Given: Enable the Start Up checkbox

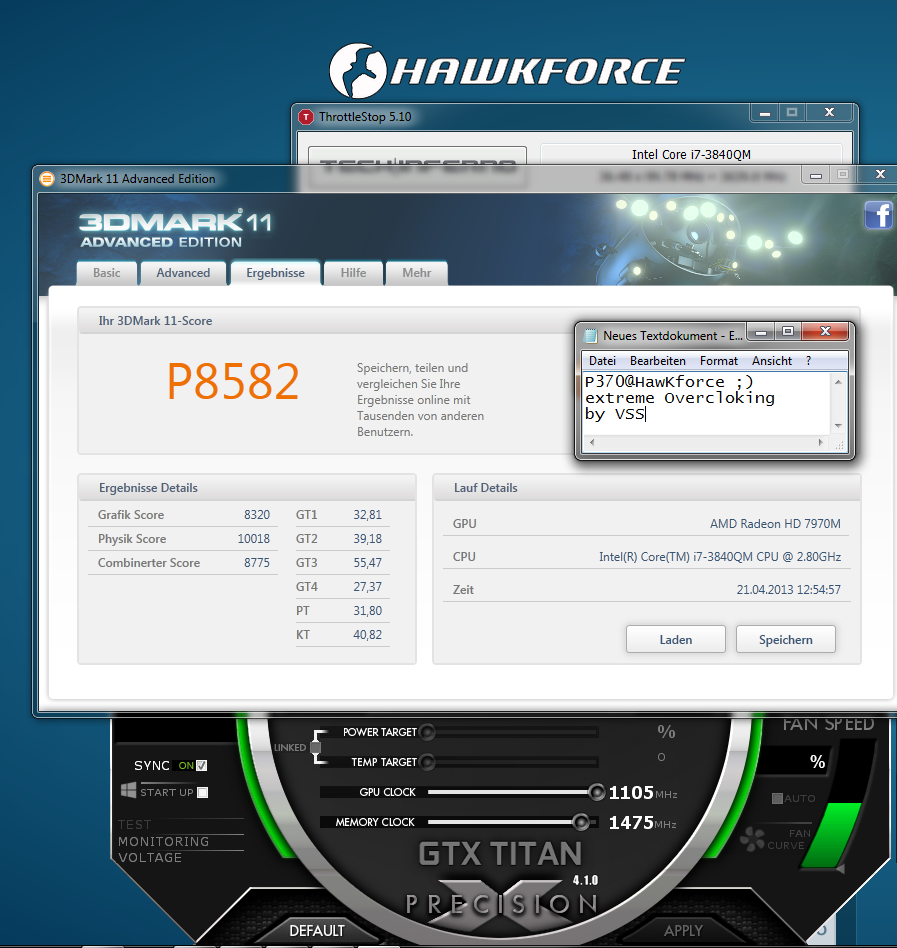Looking at the screenshot, I should (202, 792).
